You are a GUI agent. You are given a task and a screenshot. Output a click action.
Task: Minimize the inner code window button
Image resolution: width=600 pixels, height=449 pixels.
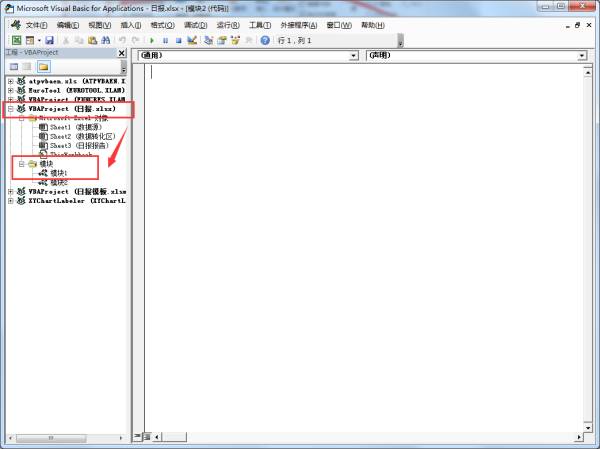pyautogui.click(x=567, y=25)
